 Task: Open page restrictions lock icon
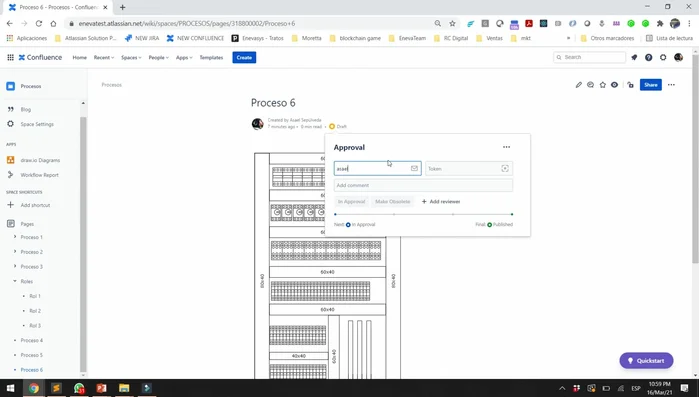coord(630,85)
